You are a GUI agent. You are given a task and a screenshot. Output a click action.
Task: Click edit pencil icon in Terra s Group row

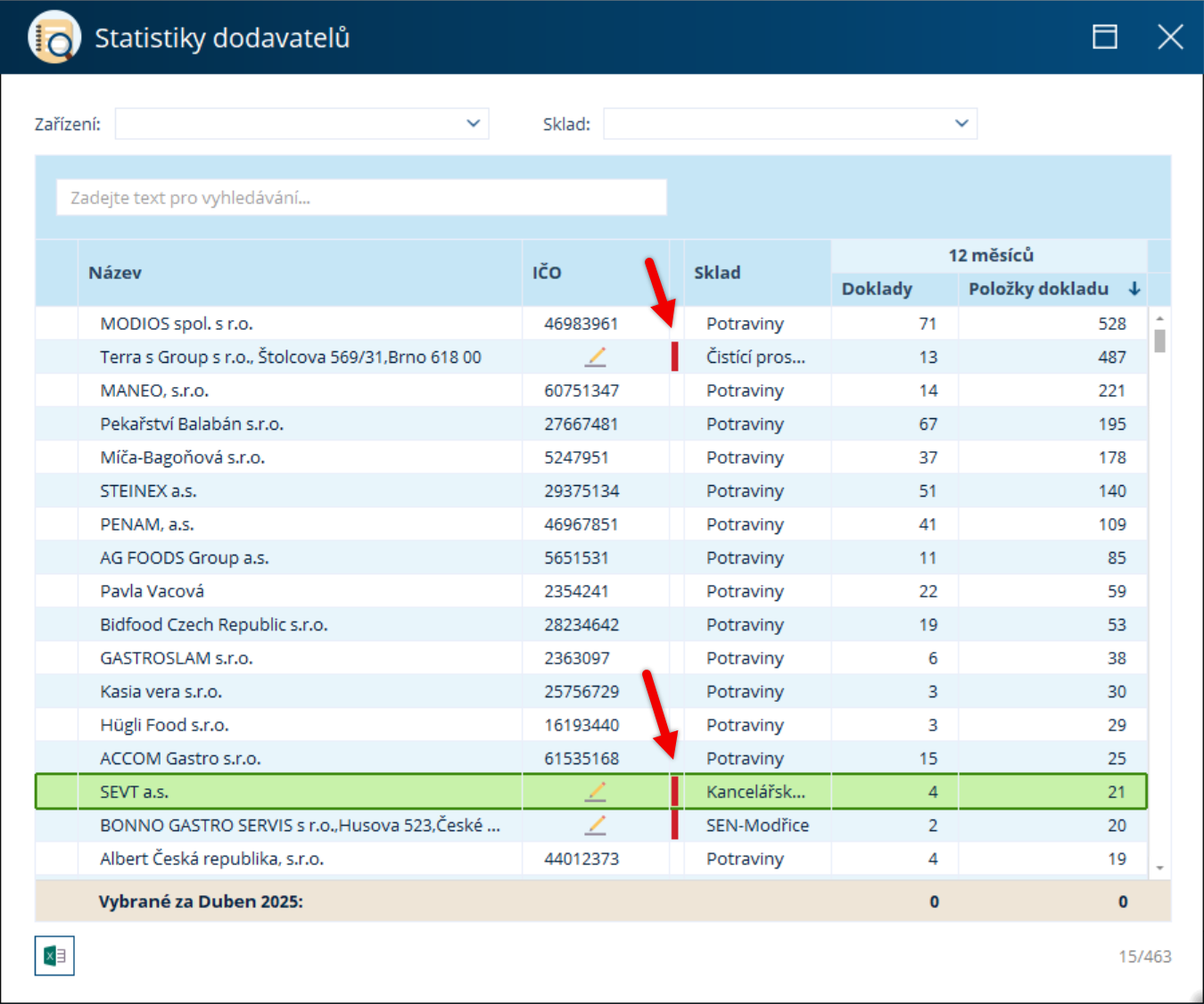click(x=596, y=357)
